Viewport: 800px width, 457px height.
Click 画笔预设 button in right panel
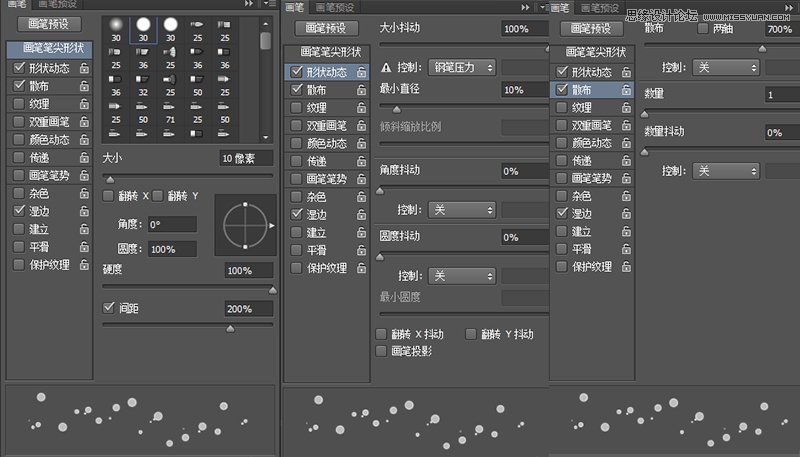591,28
